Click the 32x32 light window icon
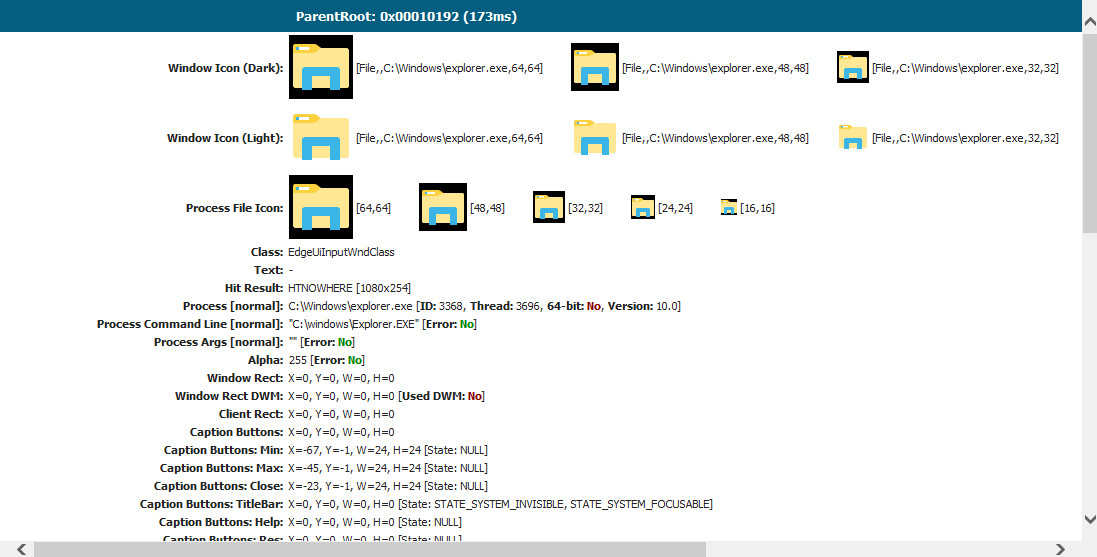This screenshot has height=557, width=1097. coord(853,137)
